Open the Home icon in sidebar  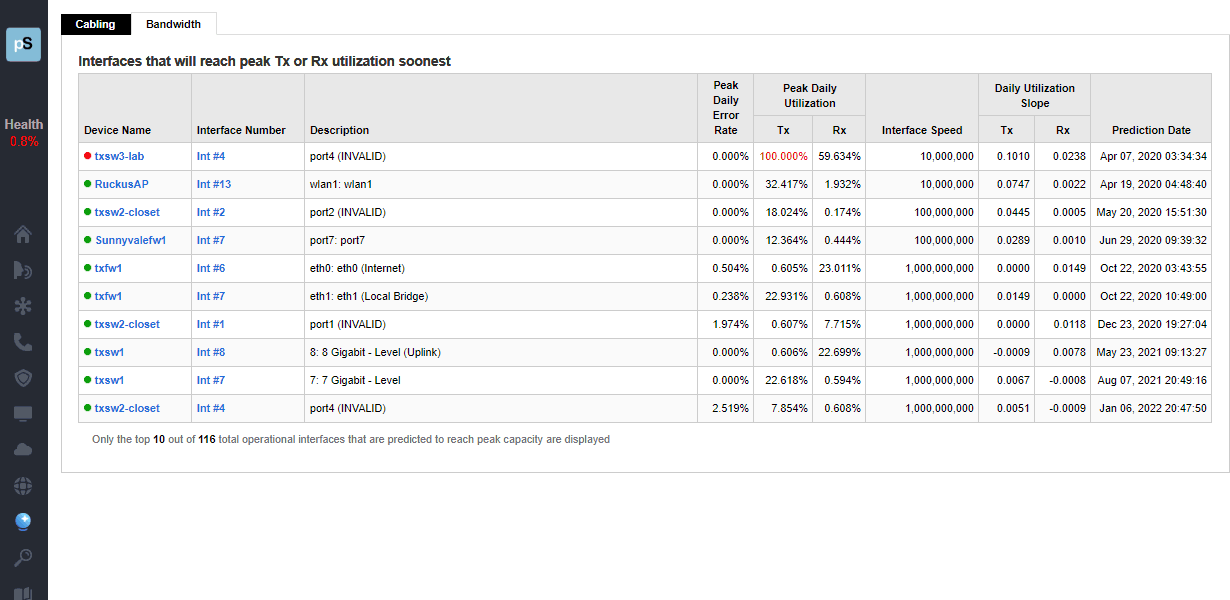(x=23, y=234)
